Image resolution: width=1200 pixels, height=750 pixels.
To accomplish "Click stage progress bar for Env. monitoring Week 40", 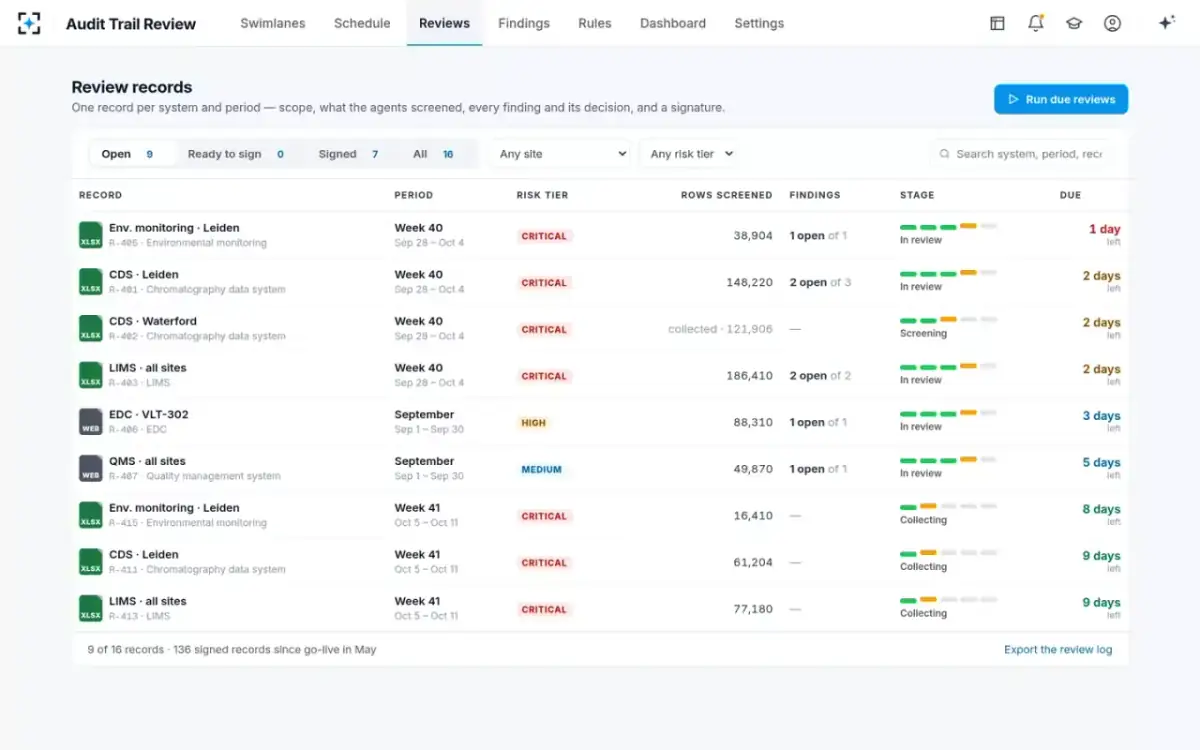I will click(x=948, y=226).
